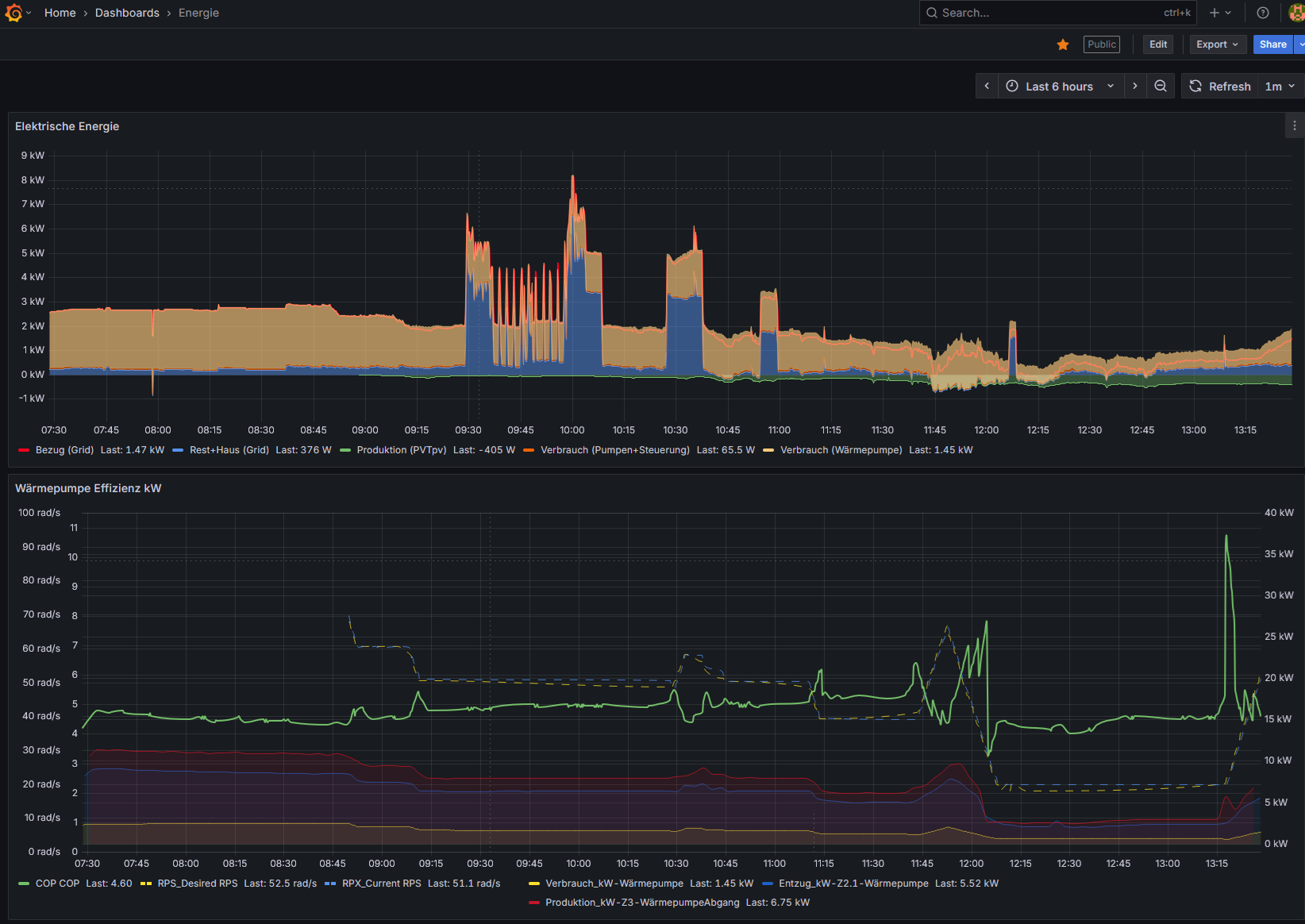Screen dimensions: 1305x924
Task: Click the Edit button
Action: click(1158, 44)
